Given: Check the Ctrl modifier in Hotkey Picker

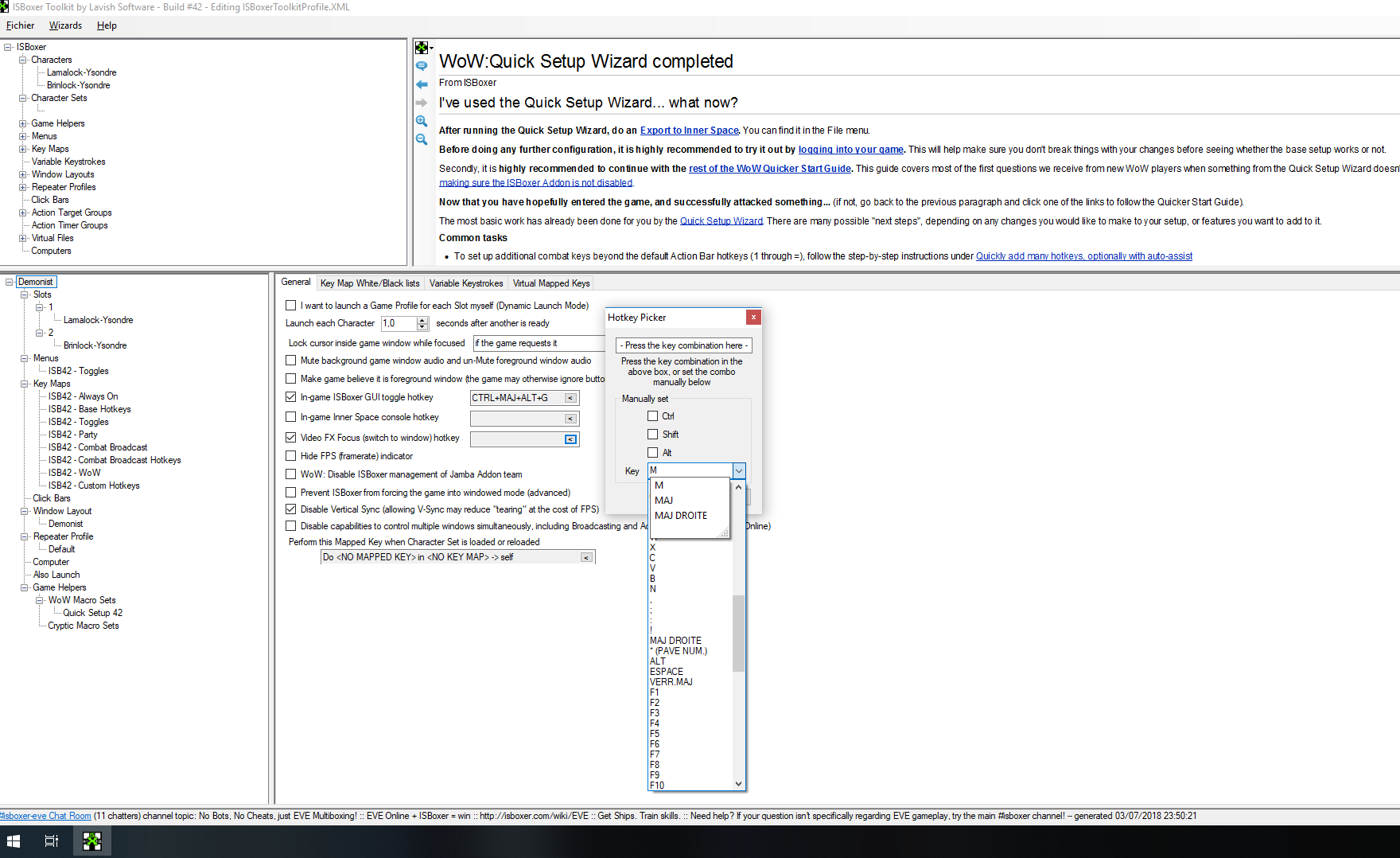Looking at the screenshot, I should coord(653,416).
